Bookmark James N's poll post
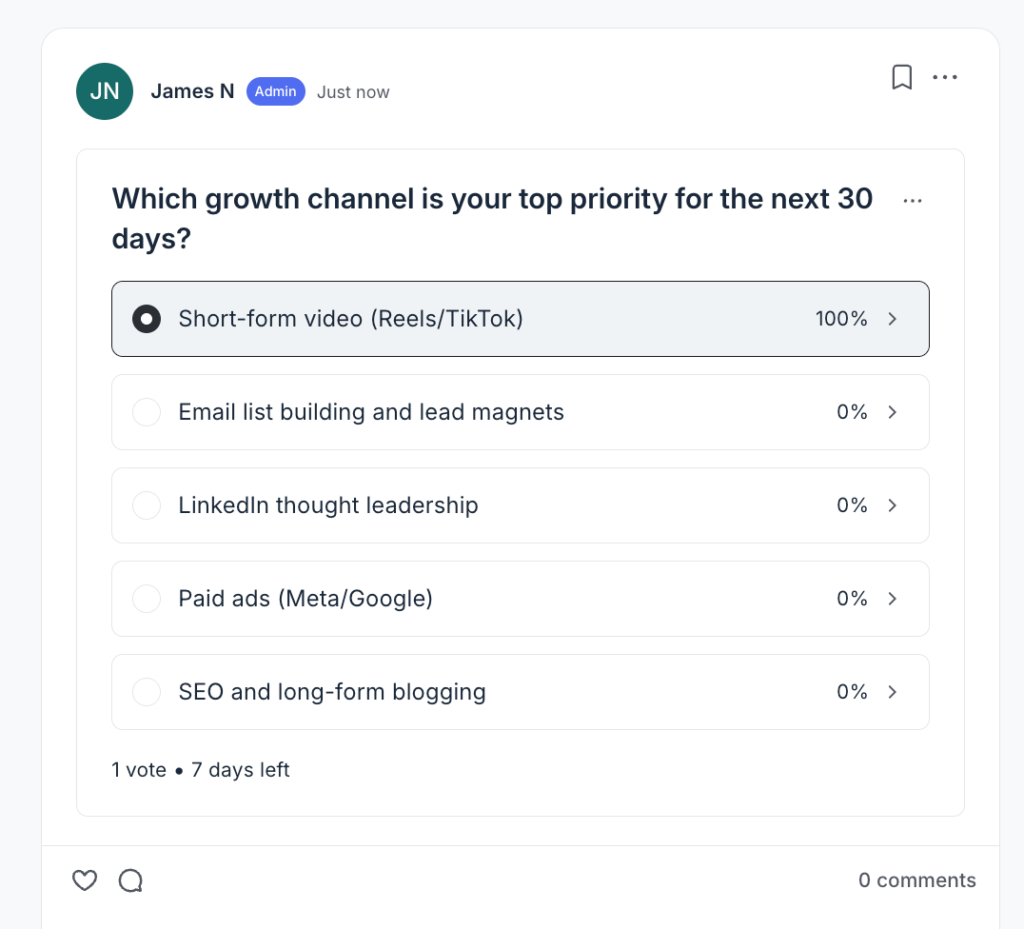 point(901,78)
